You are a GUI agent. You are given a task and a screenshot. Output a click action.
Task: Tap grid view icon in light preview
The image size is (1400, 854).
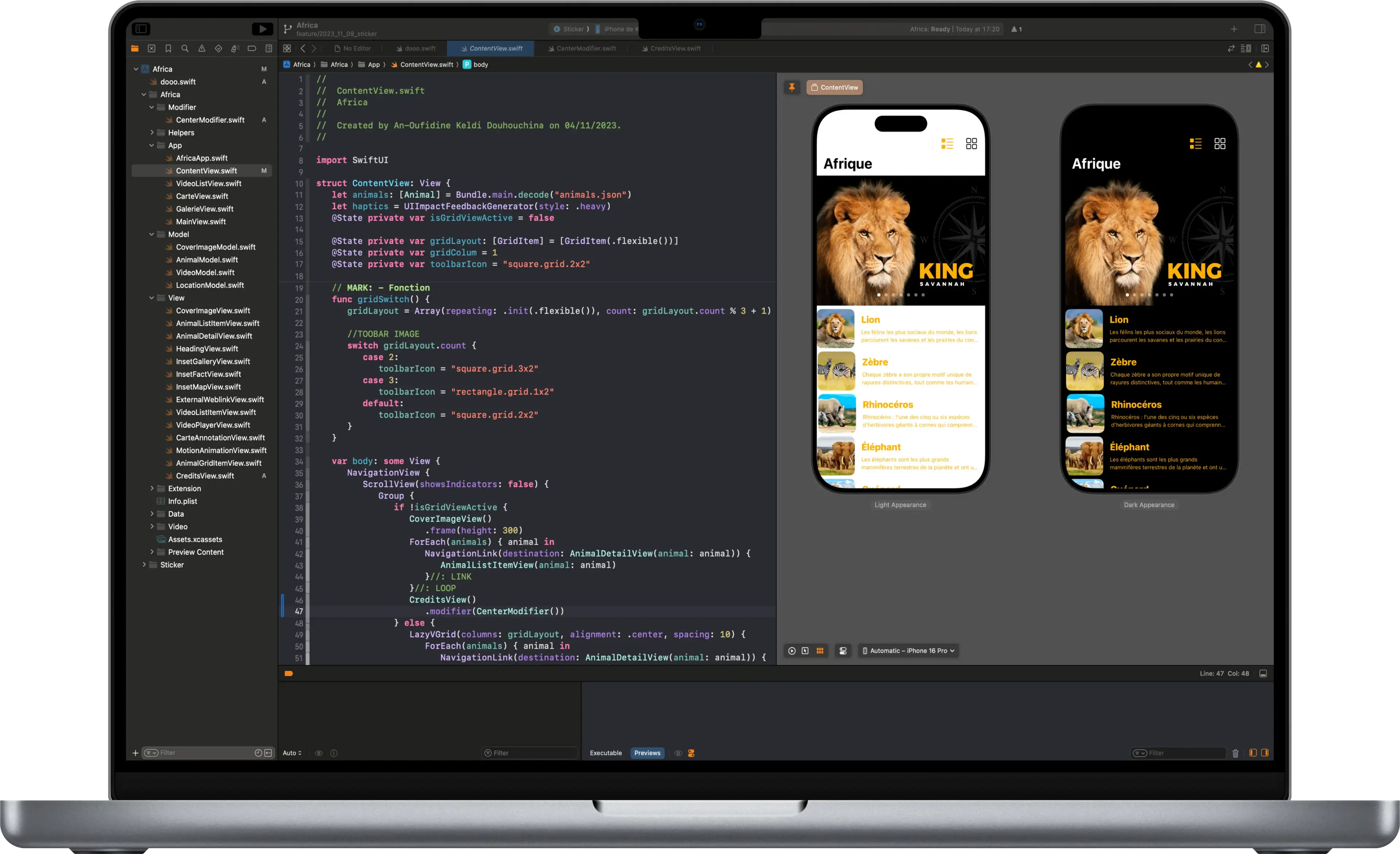coord(972,144)
